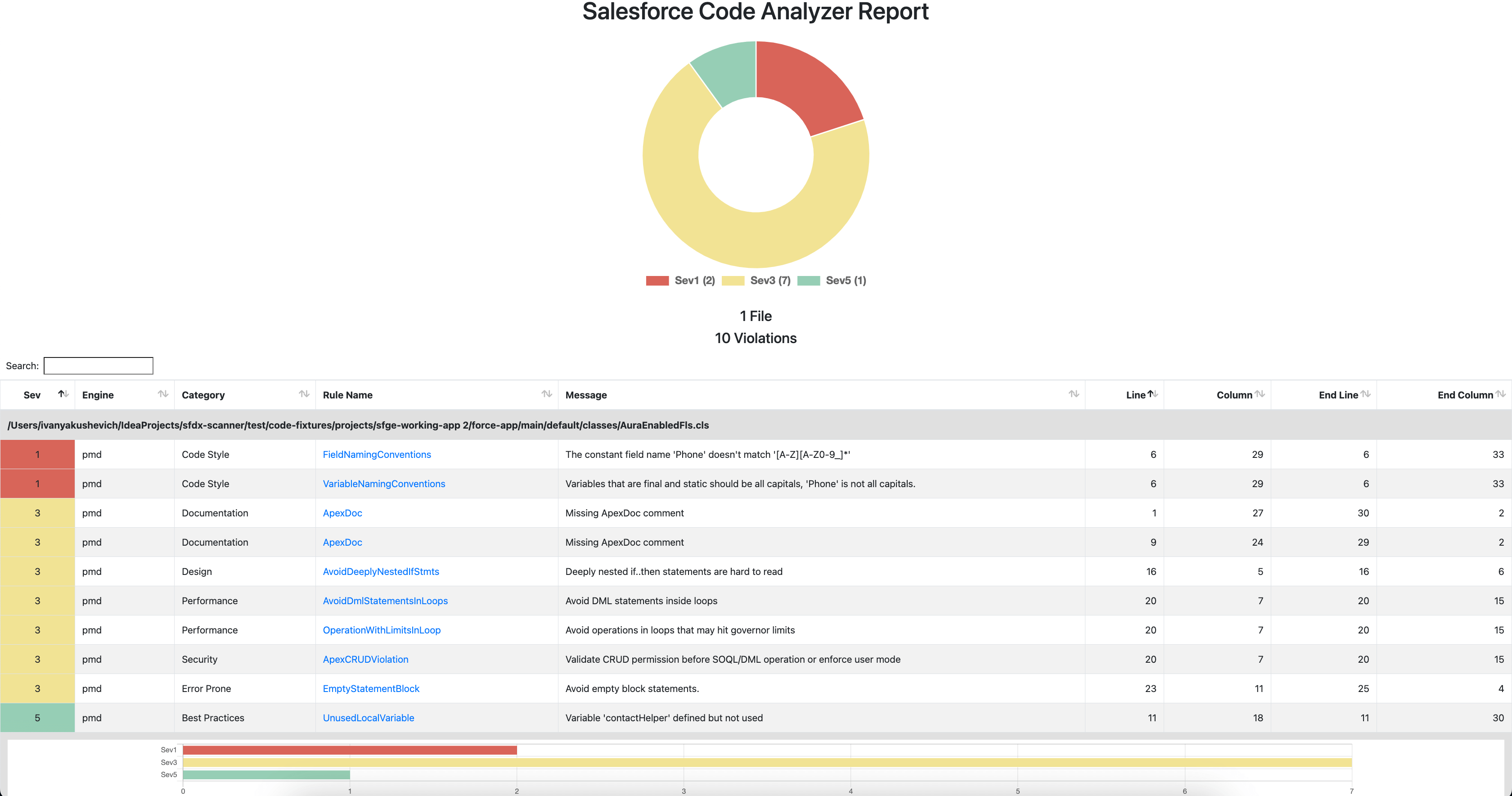
Task: Click "Variable 'contactHelper' defined but not used" message
Action: click(x=664, y=718)
